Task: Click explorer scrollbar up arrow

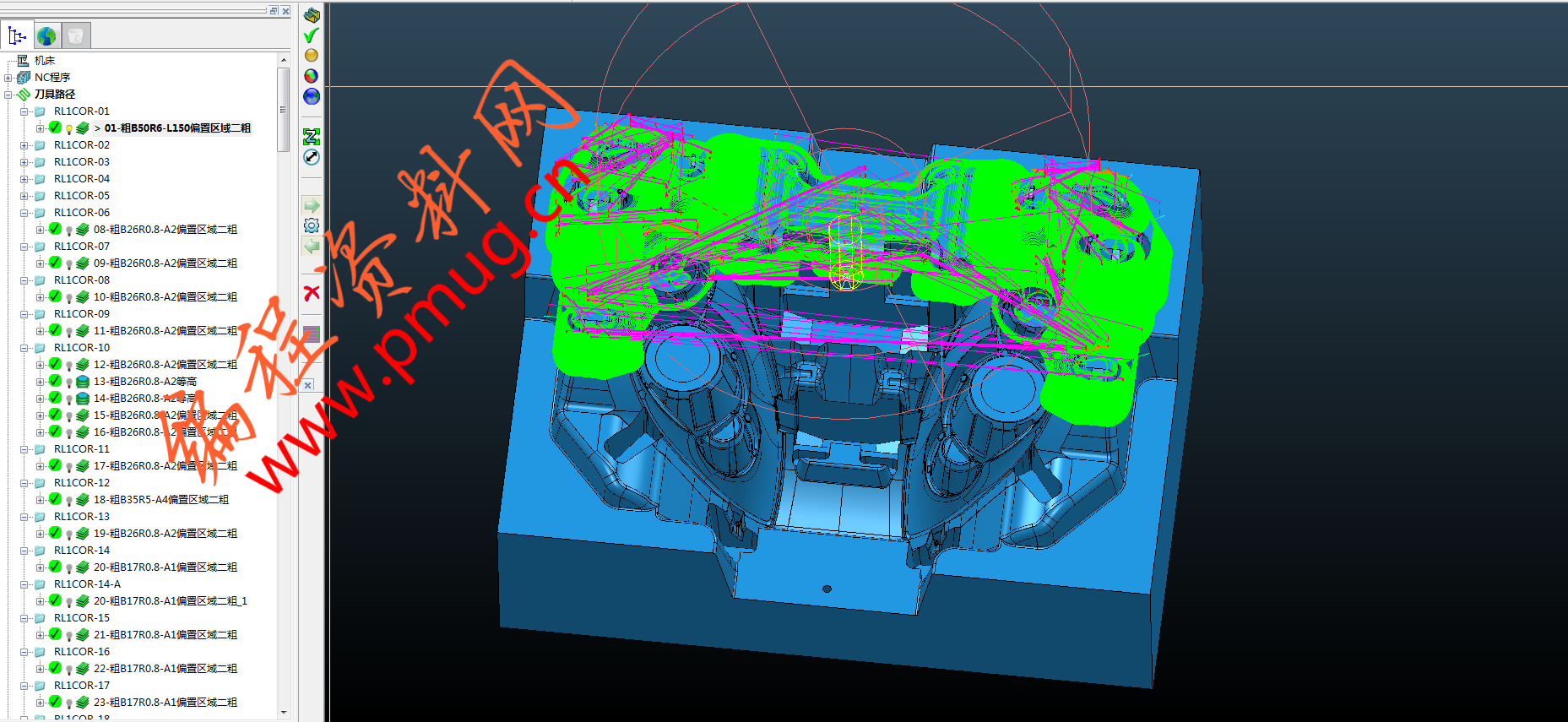Action: [x=284, y=60]
